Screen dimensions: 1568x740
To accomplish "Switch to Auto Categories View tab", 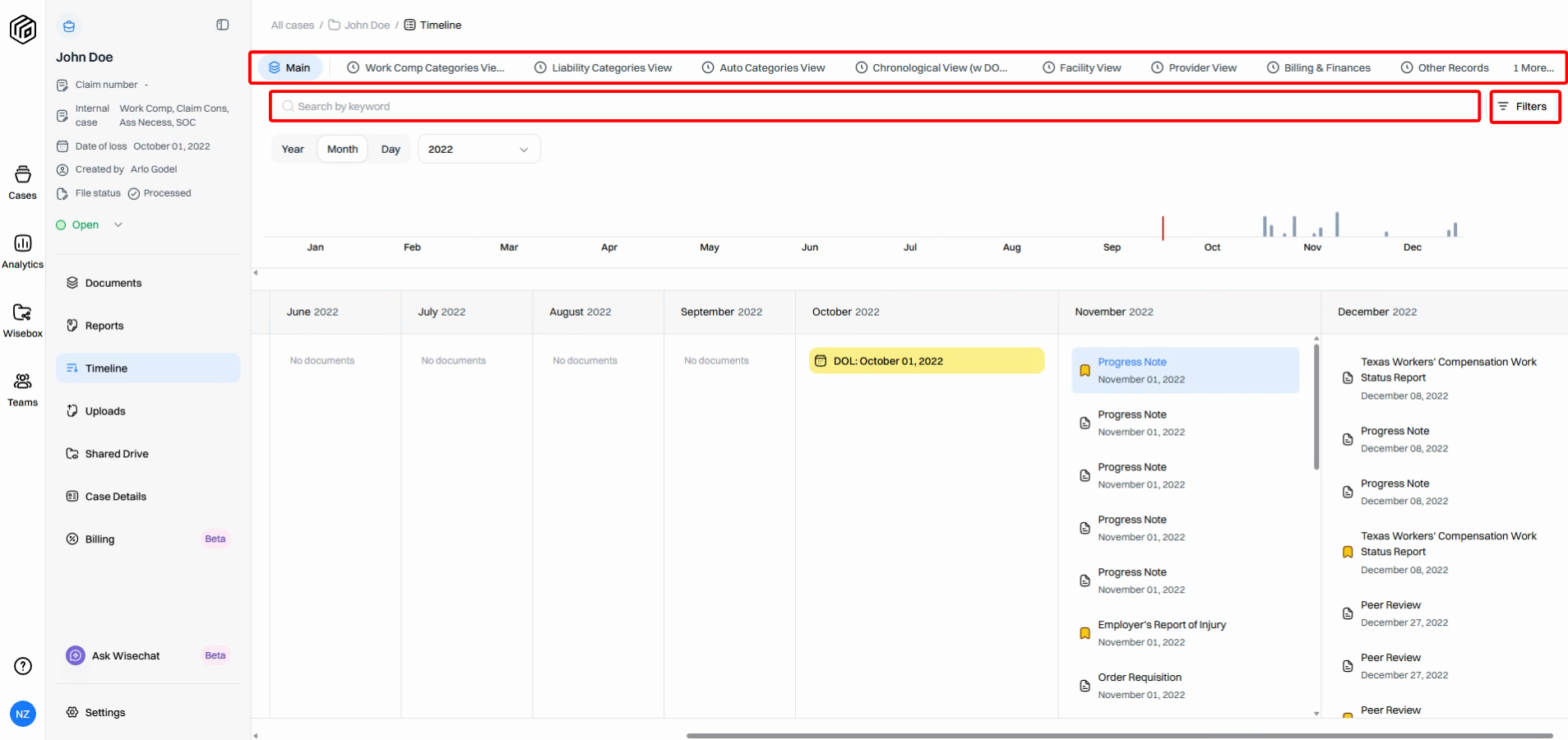I will coord(763,67).
